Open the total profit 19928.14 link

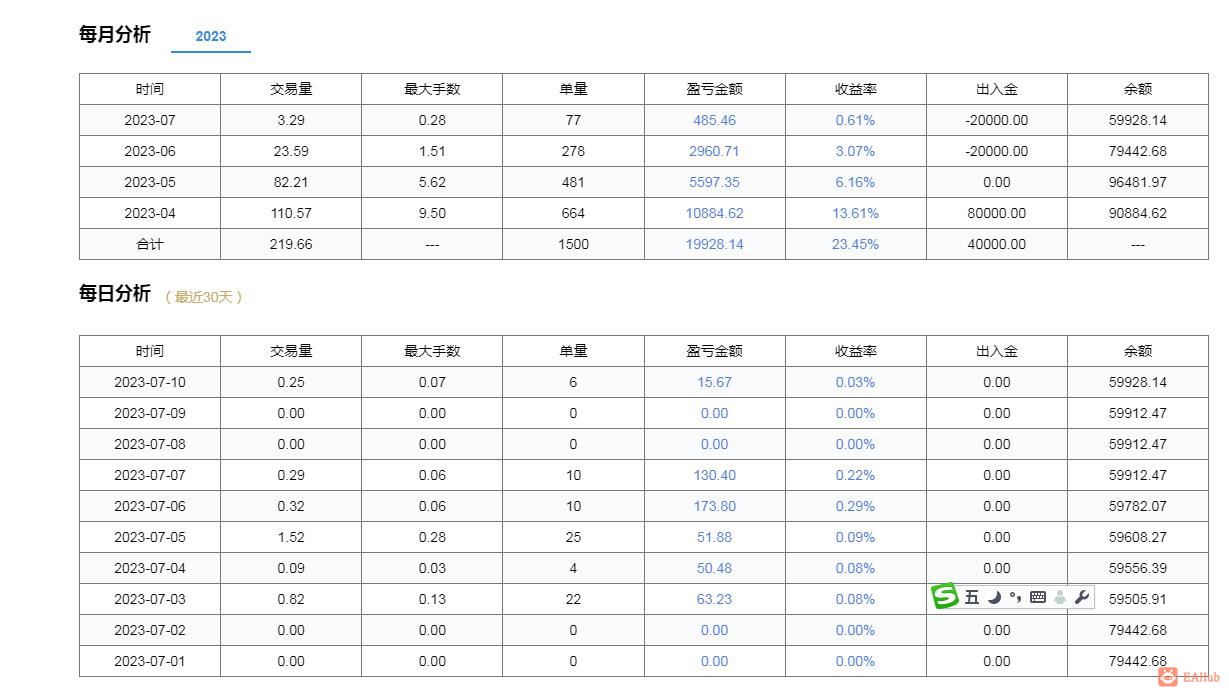point(714,244)
